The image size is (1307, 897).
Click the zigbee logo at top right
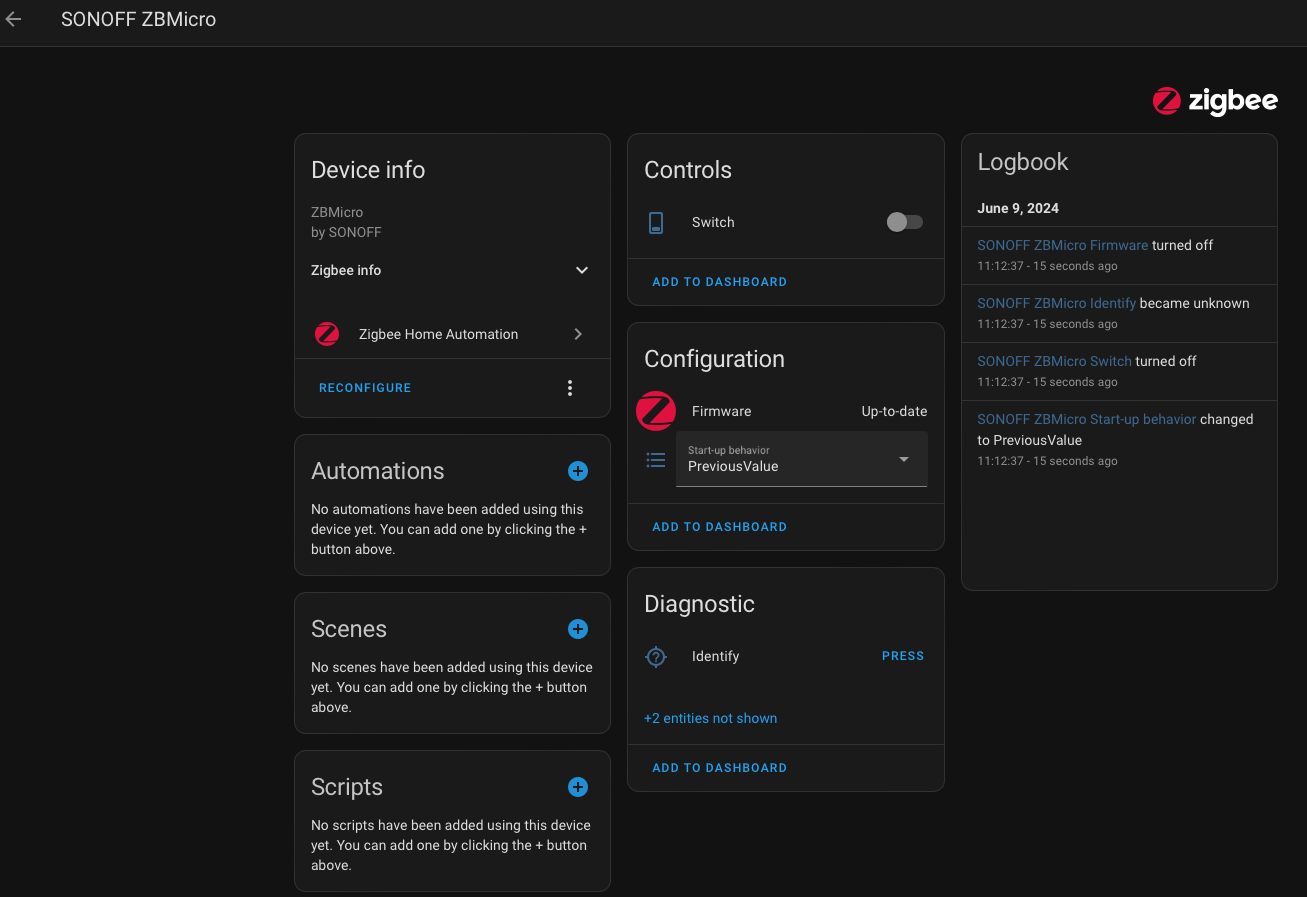click(x=1215, y=101)
